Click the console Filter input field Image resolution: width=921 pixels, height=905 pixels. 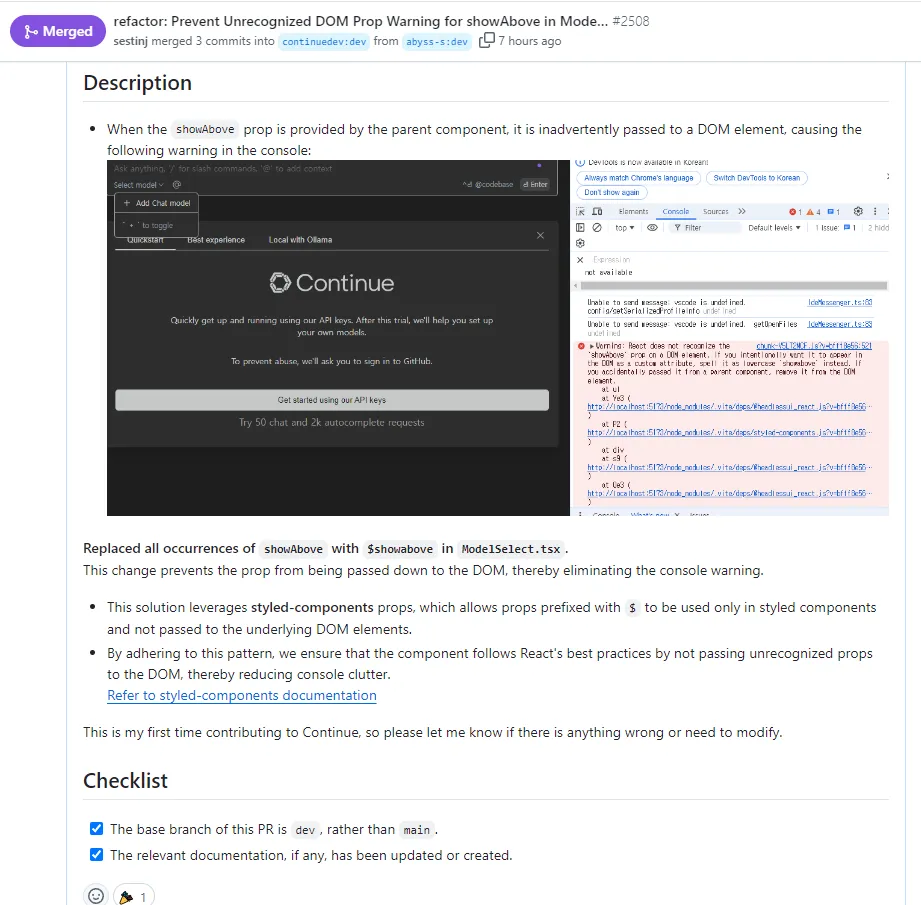point(704,228)
